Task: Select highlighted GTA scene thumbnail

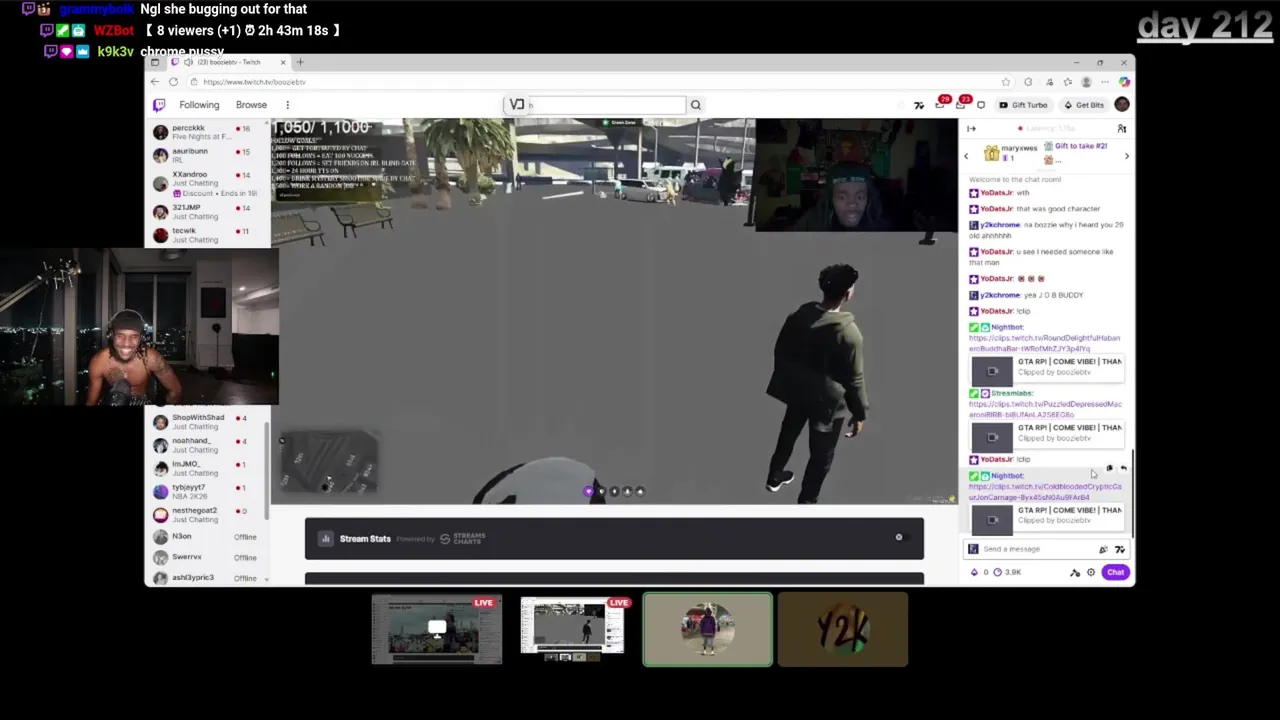Action: pyautogui.click(x=707, y=630)
